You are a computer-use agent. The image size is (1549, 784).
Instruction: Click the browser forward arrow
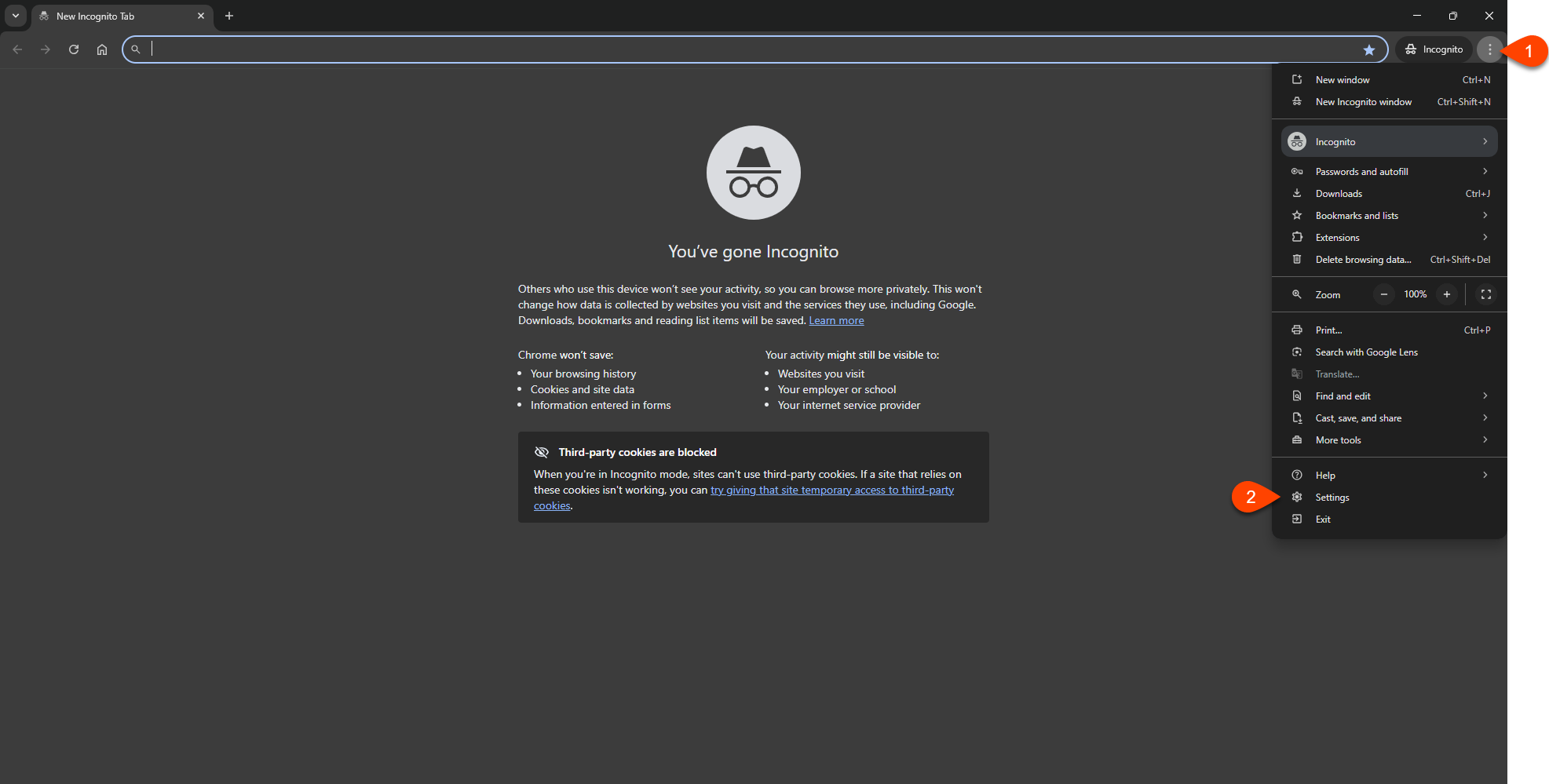point(46,49)
